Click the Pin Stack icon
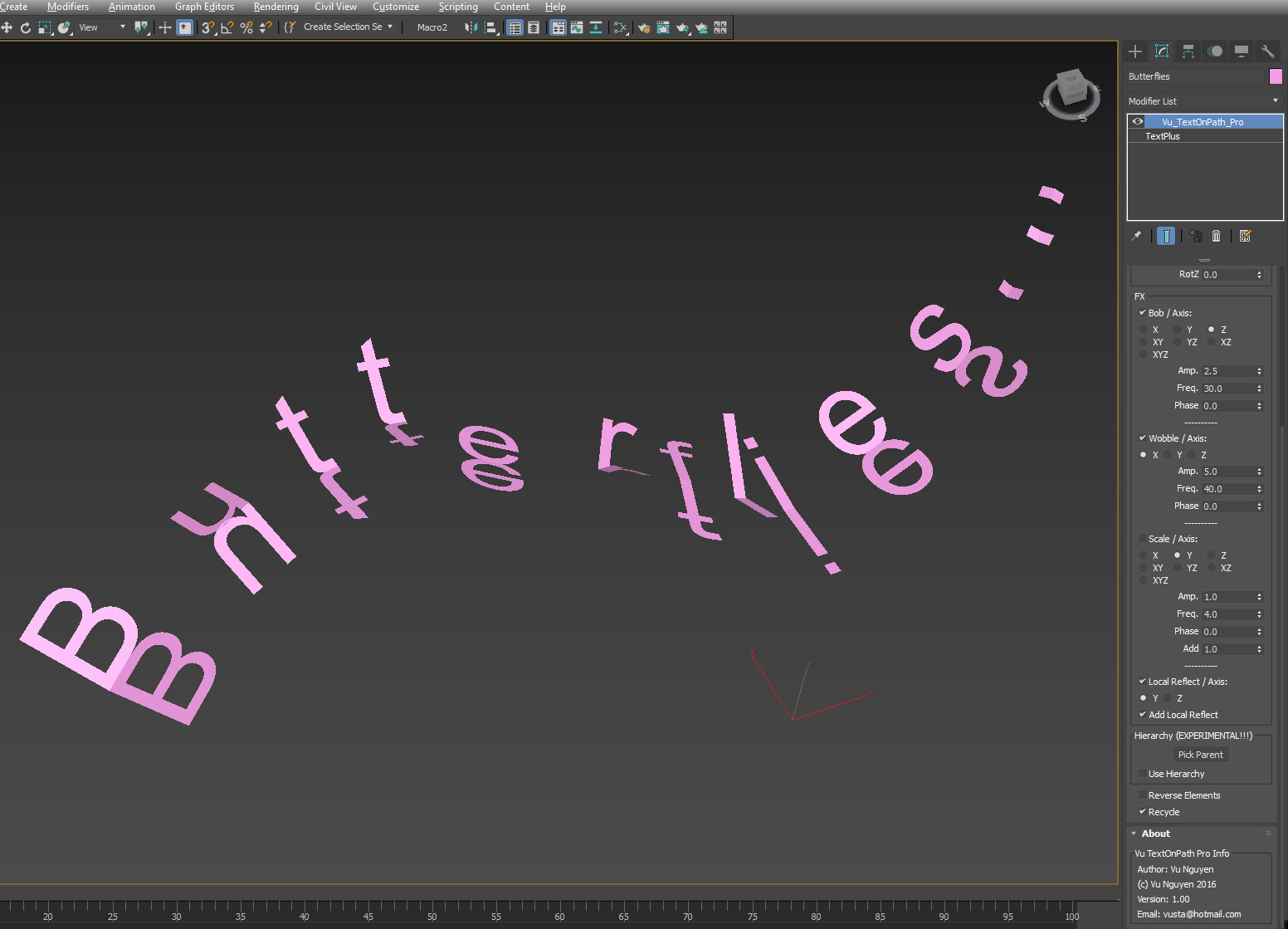The height and width of the screenshot is (929, 1288). tap(1136, 237)
